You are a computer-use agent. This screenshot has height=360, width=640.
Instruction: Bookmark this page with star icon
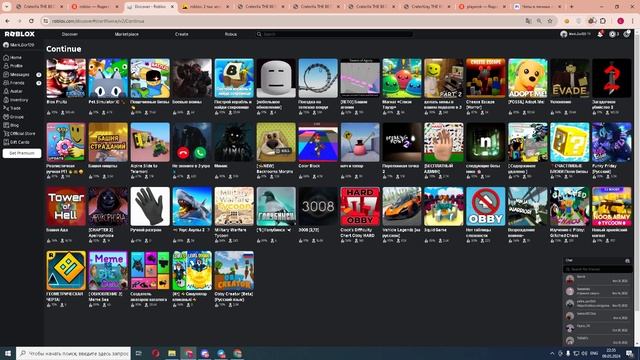(x=550, y=21)
